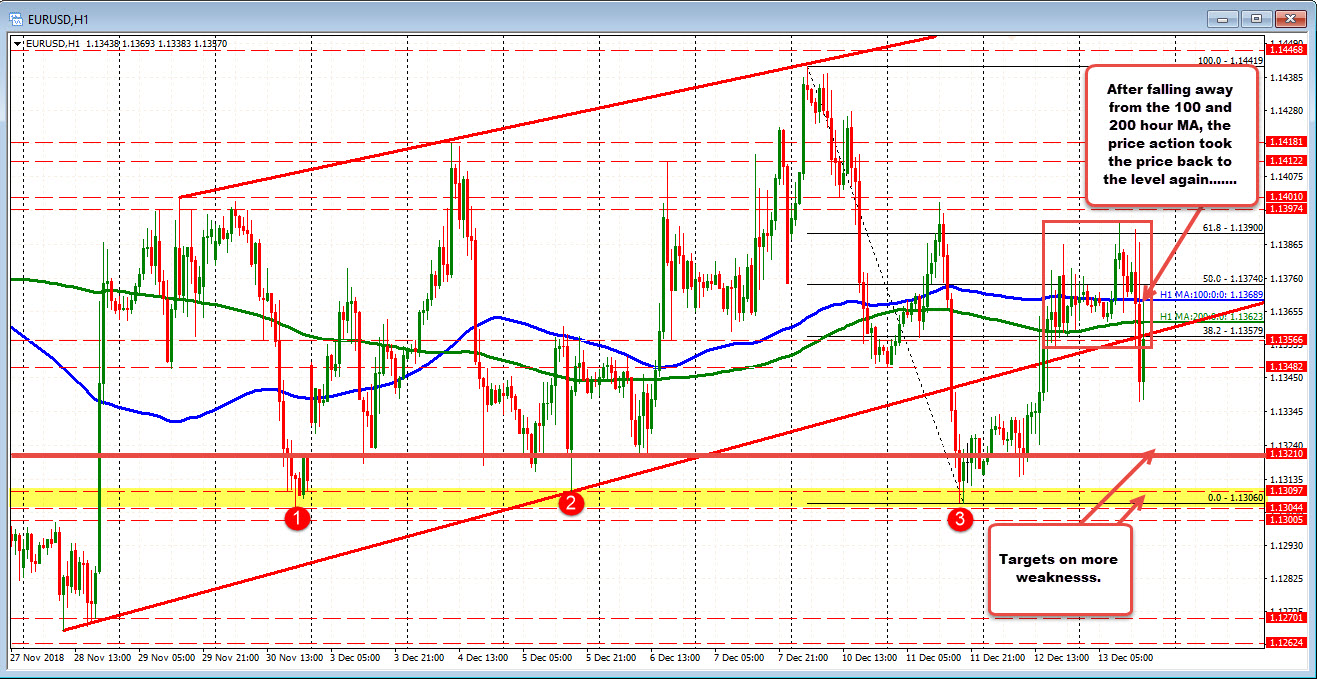1317x679 pixels.
Task: Click the red 1.13097 price label
Action: coord(1285,490)
